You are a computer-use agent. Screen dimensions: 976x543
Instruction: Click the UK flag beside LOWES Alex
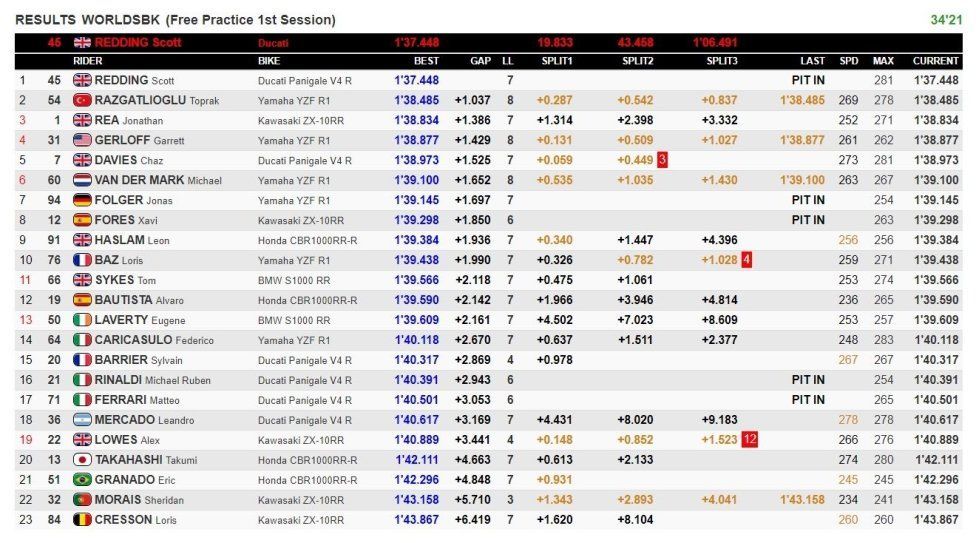[82, 439]
